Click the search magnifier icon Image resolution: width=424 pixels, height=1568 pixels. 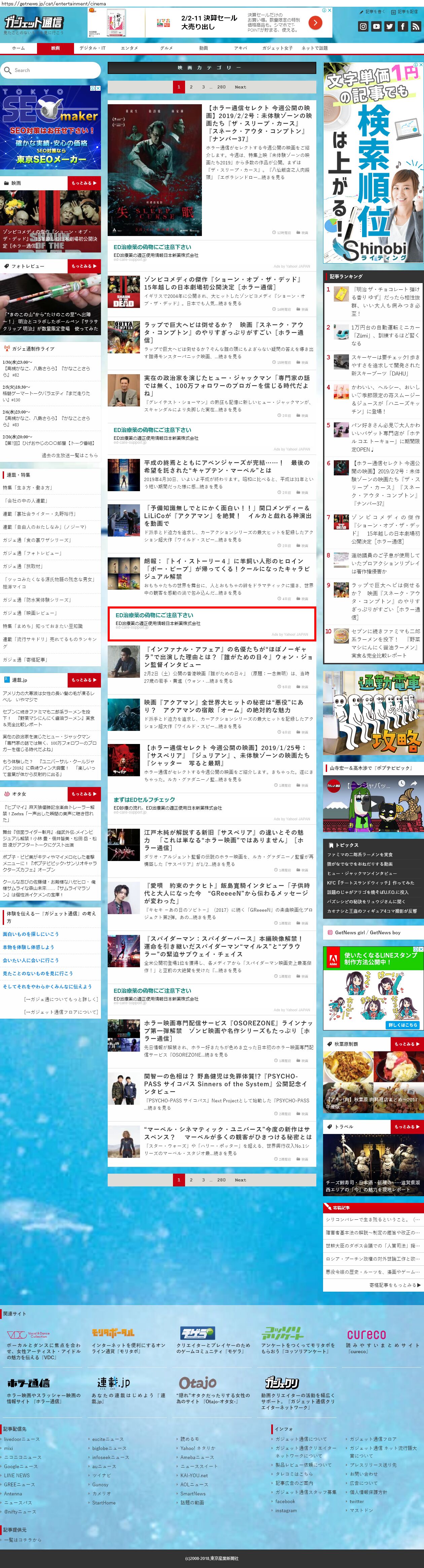[8, 70]
